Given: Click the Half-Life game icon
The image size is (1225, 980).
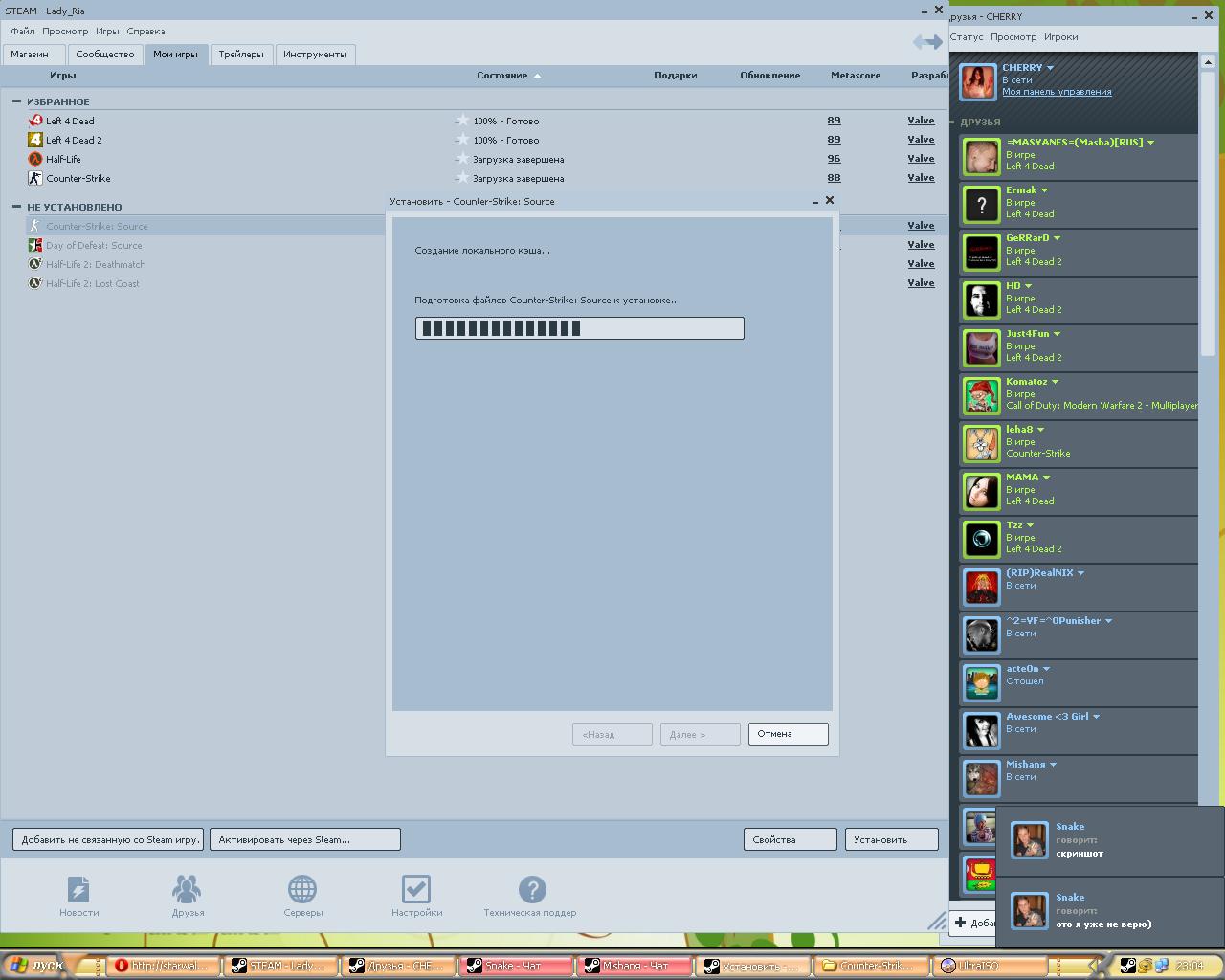Looking at the screenshot, I should [x=35, y=159].
